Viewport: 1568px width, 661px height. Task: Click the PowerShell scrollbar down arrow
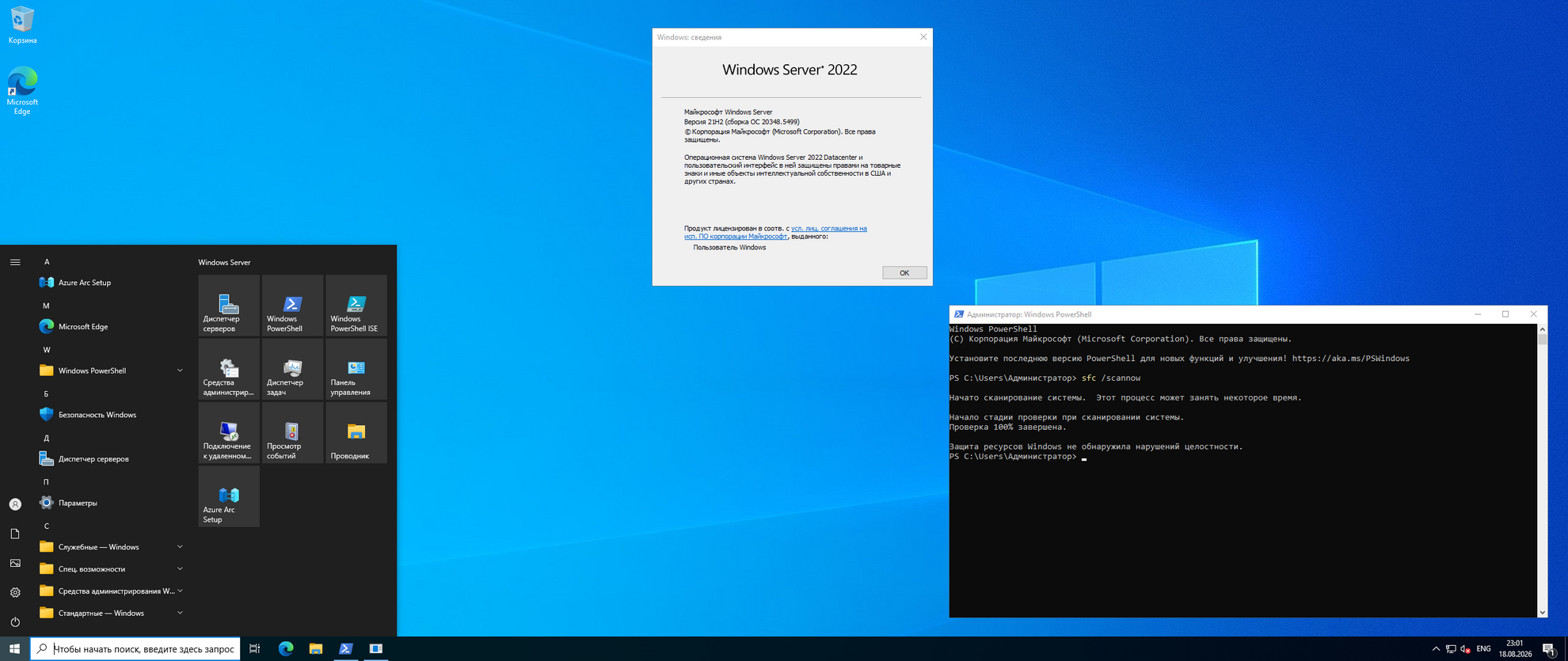pos(1542,612)
